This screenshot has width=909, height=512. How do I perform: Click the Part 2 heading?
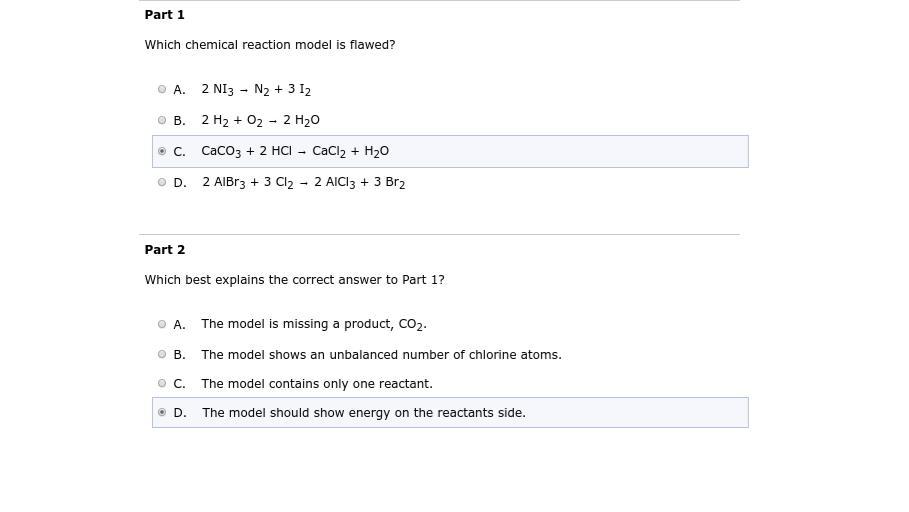click(165, 250)
